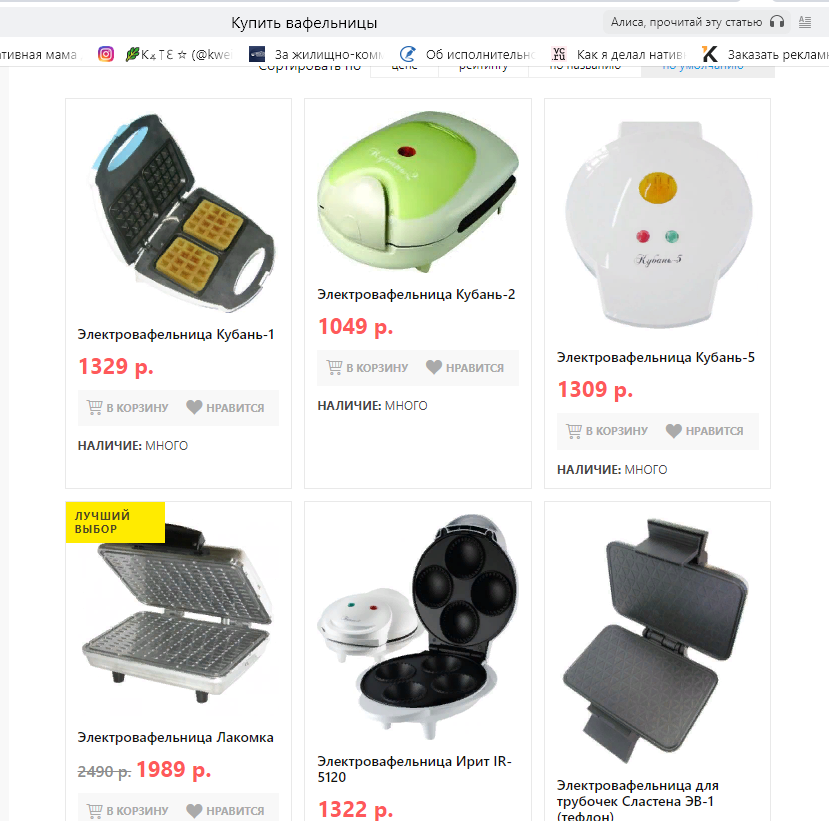Click cart icon for Кубань-1 waffle maker
Screen dimensions: 829x821
pos(95,407)
